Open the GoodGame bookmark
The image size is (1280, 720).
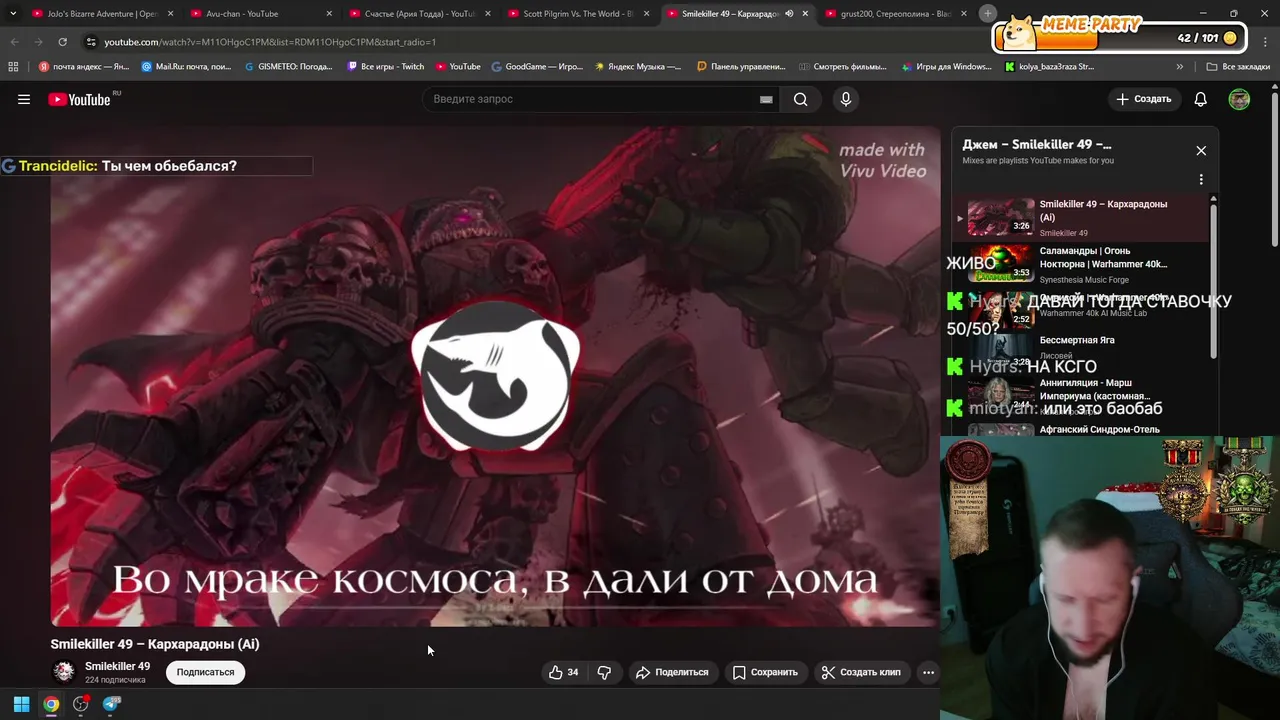537,67
